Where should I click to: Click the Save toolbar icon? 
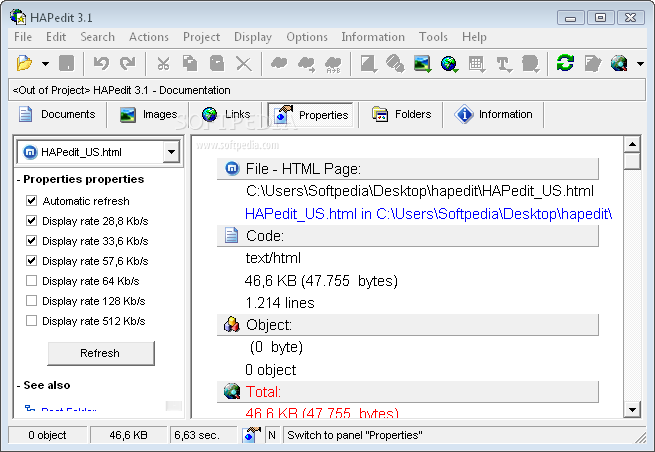tap(66, 63)
